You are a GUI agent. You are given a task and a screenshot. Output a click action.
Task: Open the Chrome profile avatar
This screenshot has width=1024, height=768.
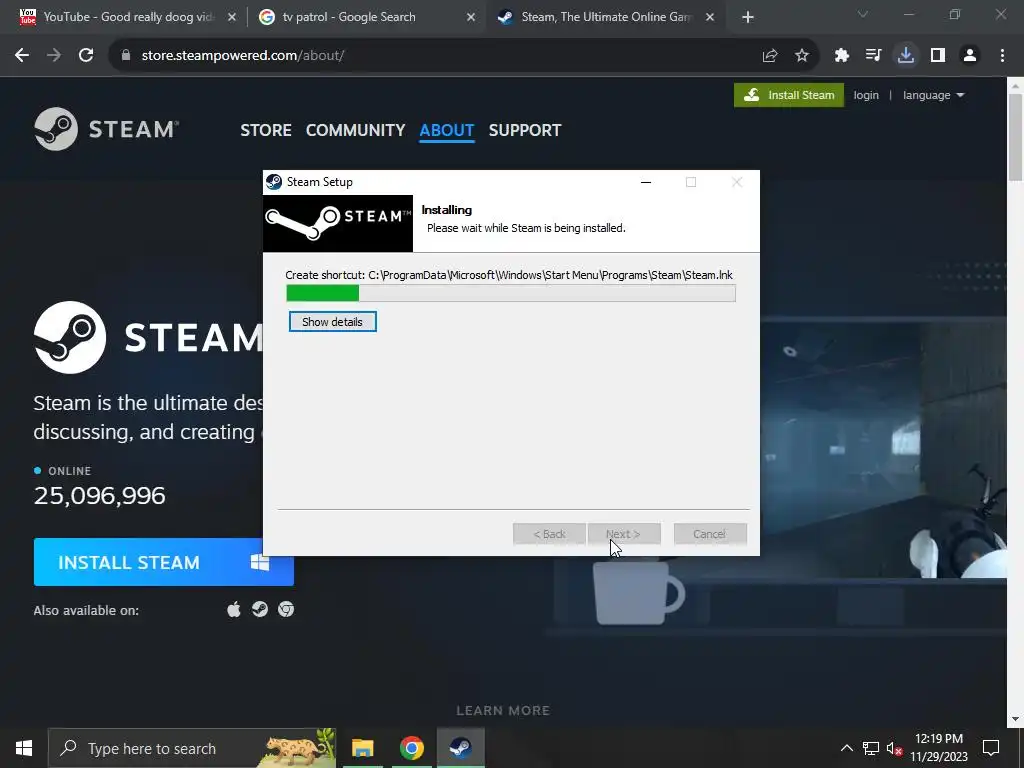tap(970, 56)
